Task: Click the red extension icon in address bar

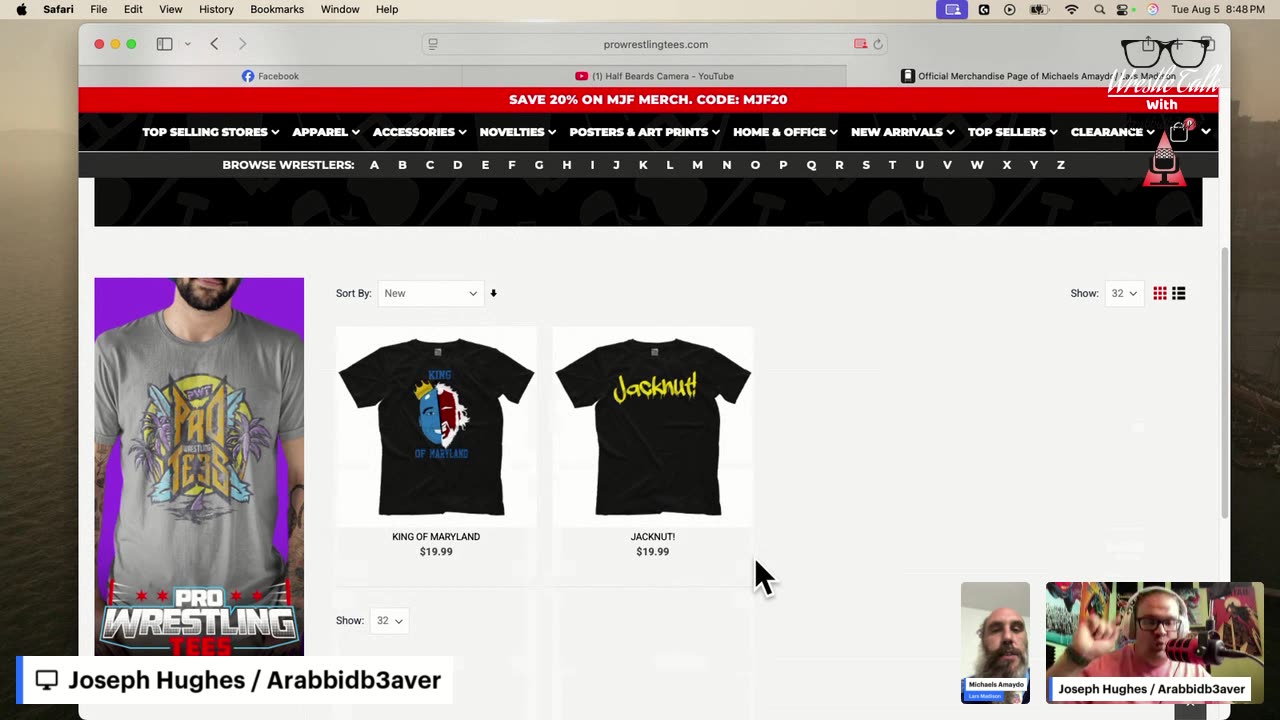Action: [x=860, y=44]
